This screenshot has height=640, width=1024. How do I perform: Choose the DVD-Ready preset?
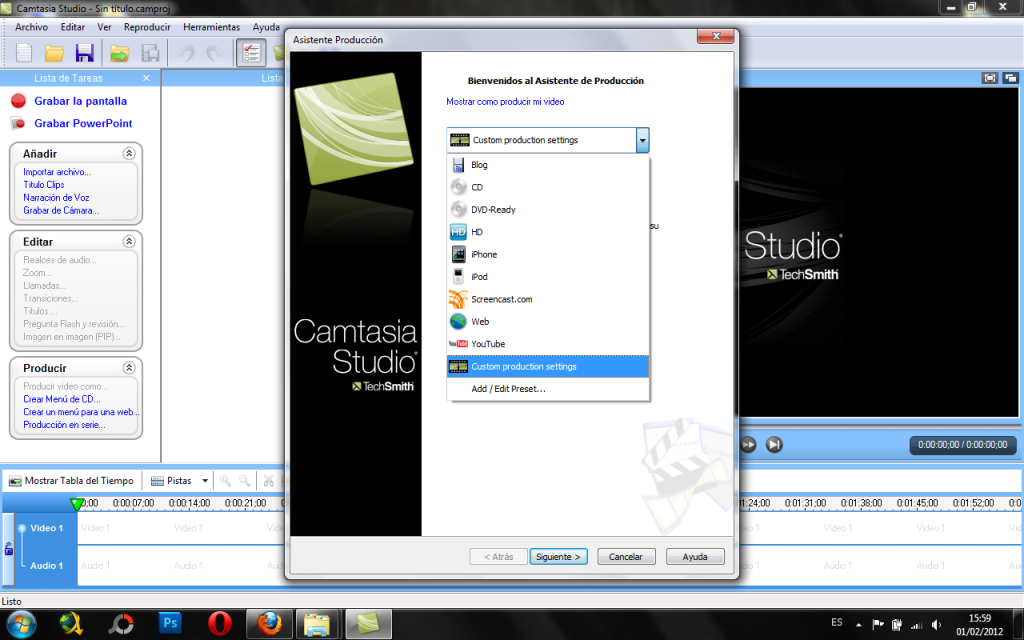point(548,210)
